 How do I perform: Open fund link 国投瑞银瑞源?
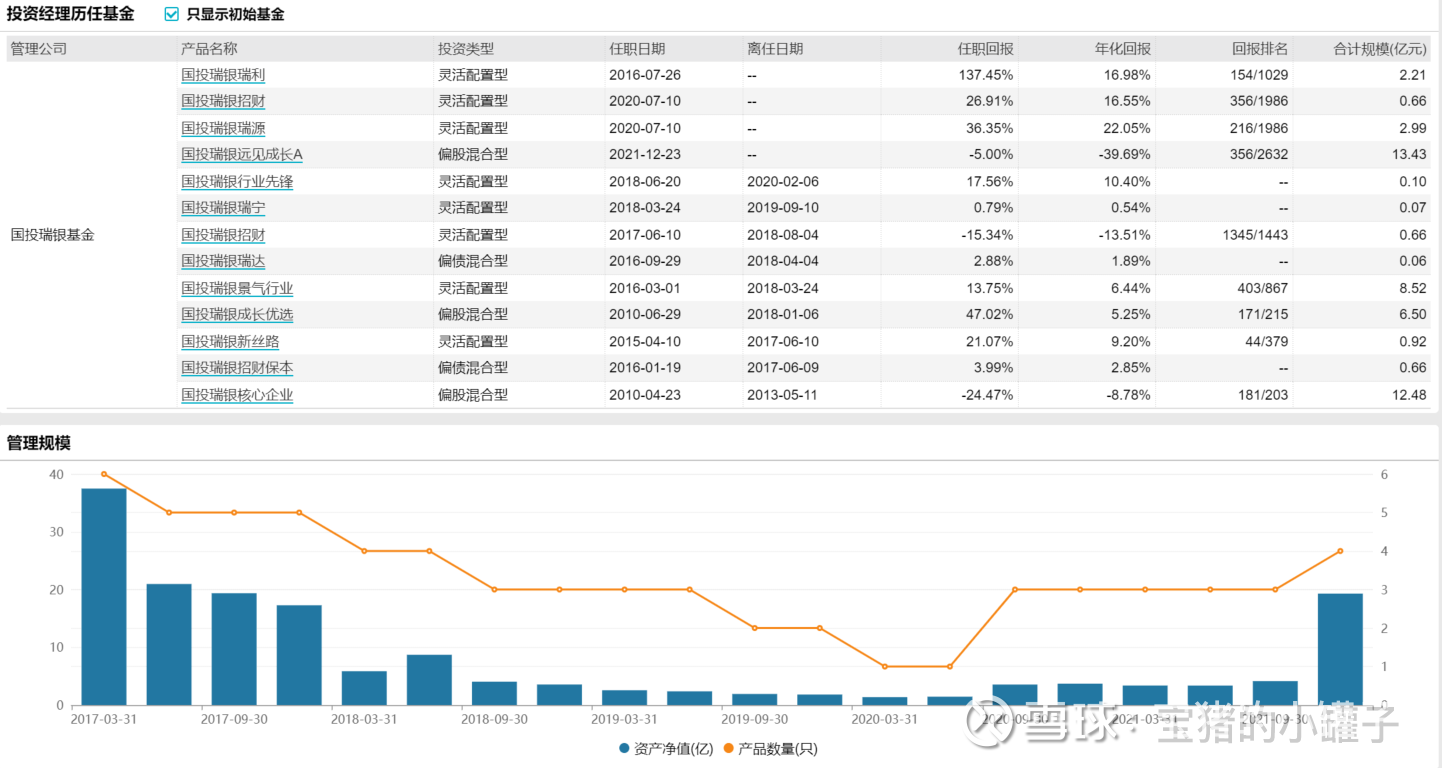pos(223,128)
